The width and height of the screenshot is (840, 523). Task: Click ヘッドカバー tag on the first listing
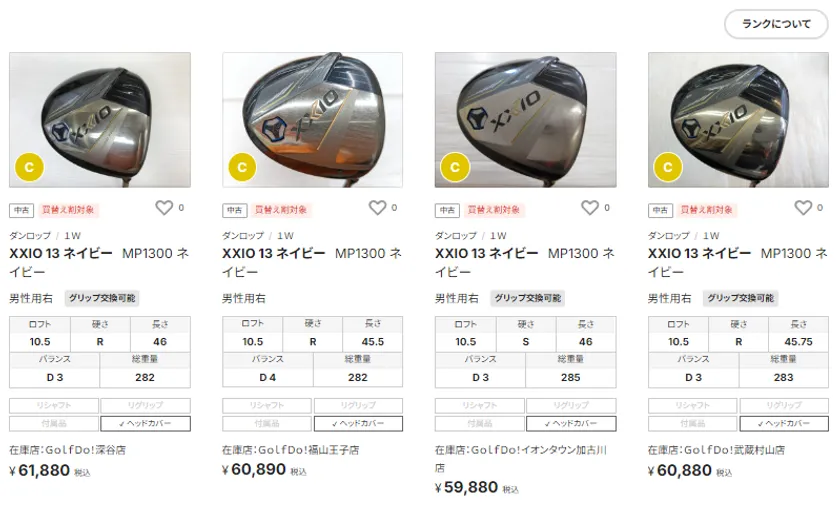click(145, 424)
